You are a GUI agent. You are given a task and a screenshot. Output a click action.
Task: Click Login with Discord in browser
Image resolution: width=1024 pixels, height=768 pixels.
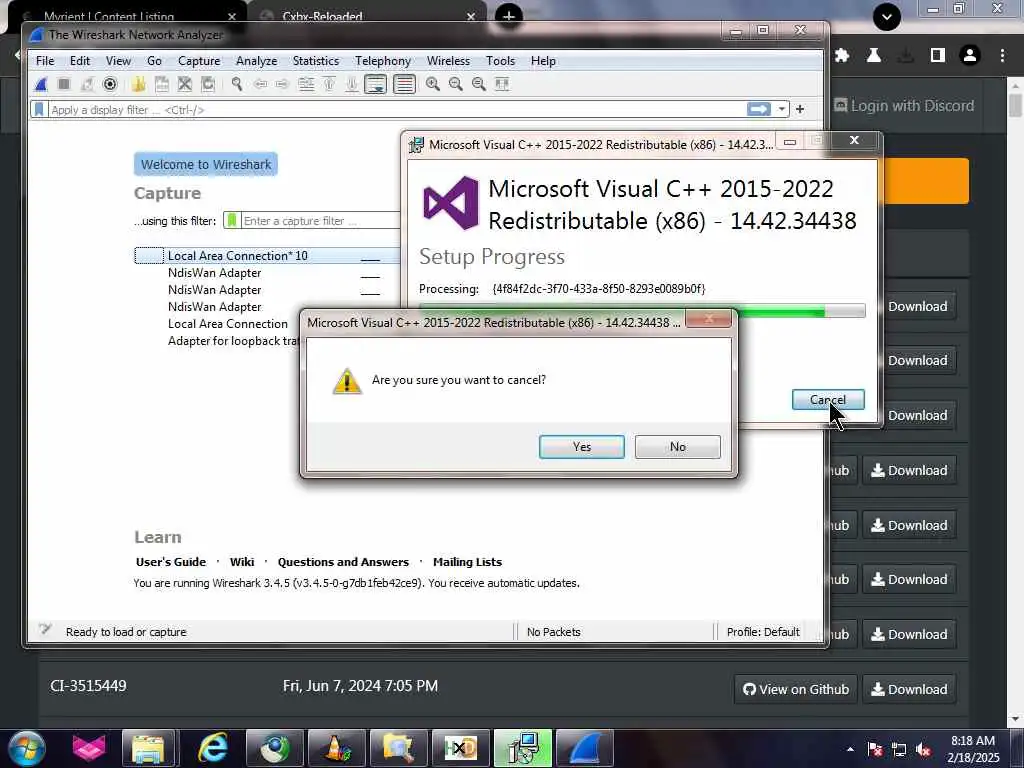(904, 106)
